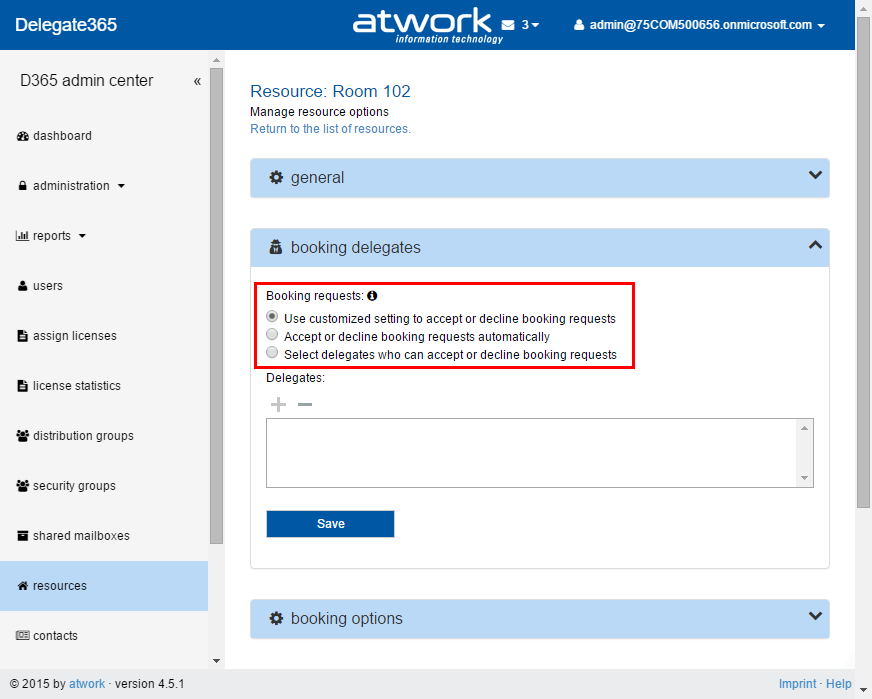Click the page vertical scrollbar thumb
Screen dimensions: 872x699
pyautogui.click(x=863, y=261)
